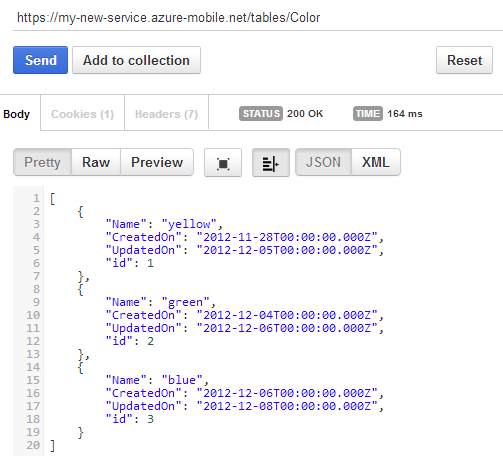503x467 pixels.
Task: Select the Preview view mode
Action: 157,162
